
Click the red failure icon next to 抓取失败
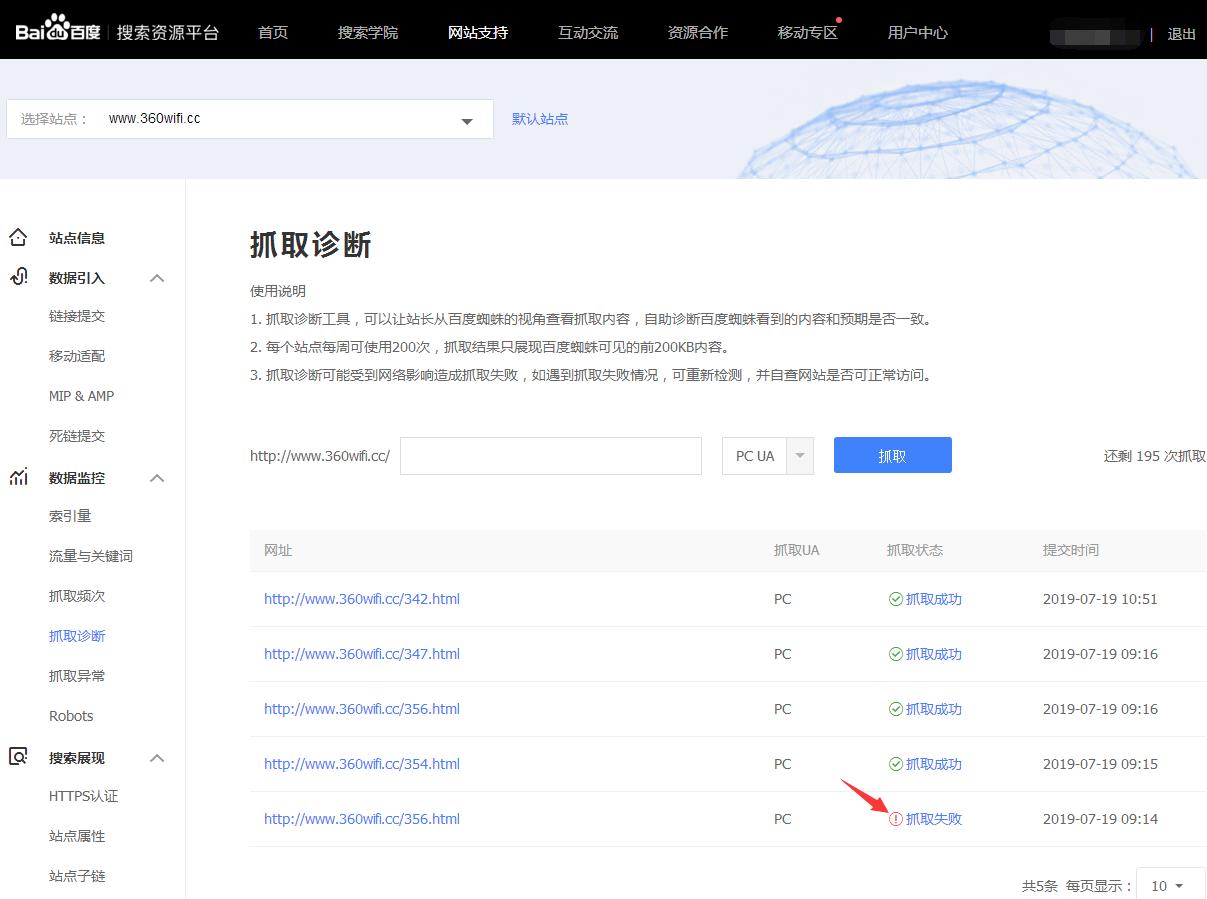(898, 818)
